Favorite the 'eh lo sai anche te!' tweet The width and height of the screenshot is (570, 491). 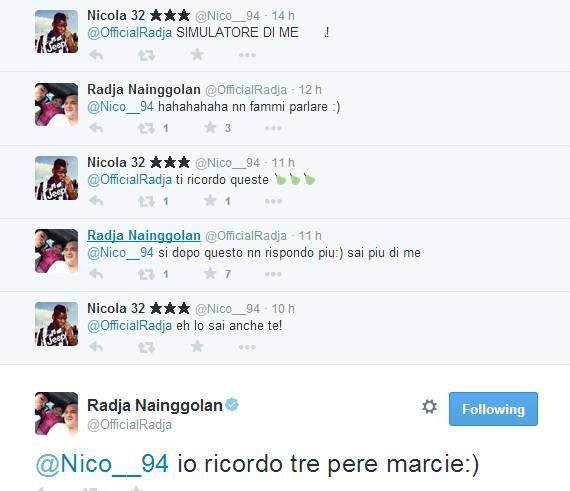click(x=197, y=346)
